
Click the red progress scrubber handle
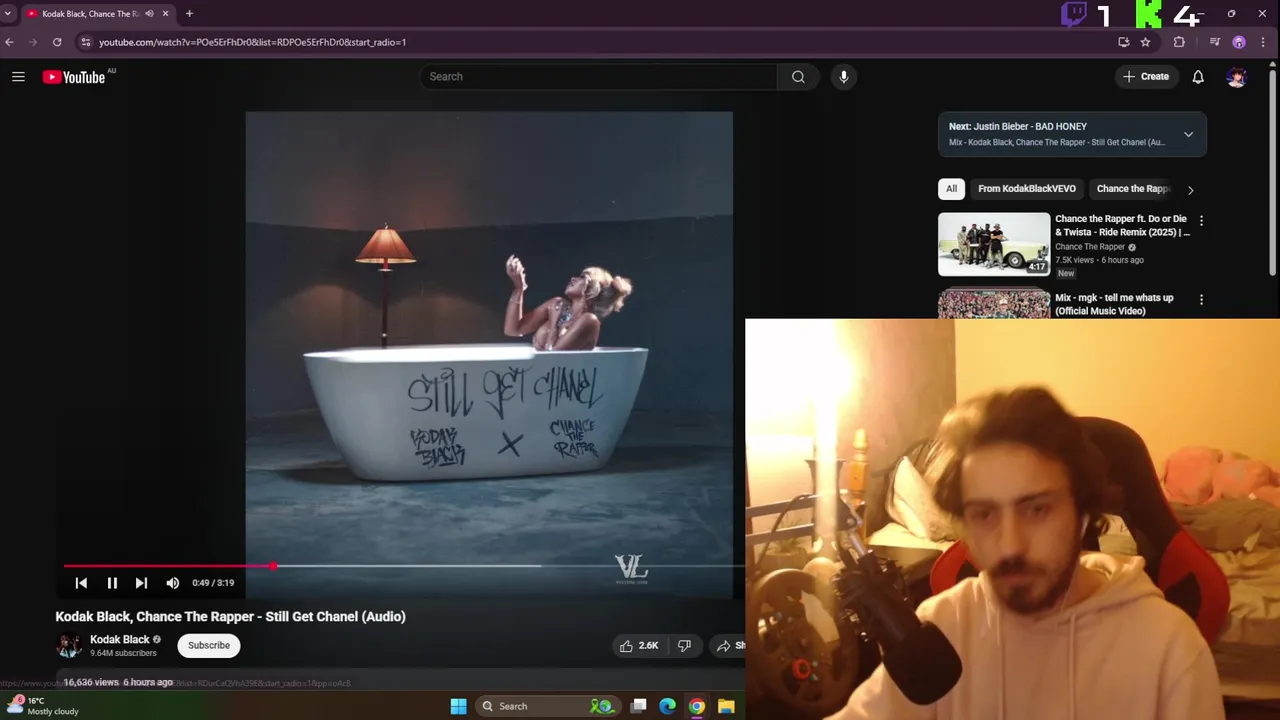coord(272,566)
